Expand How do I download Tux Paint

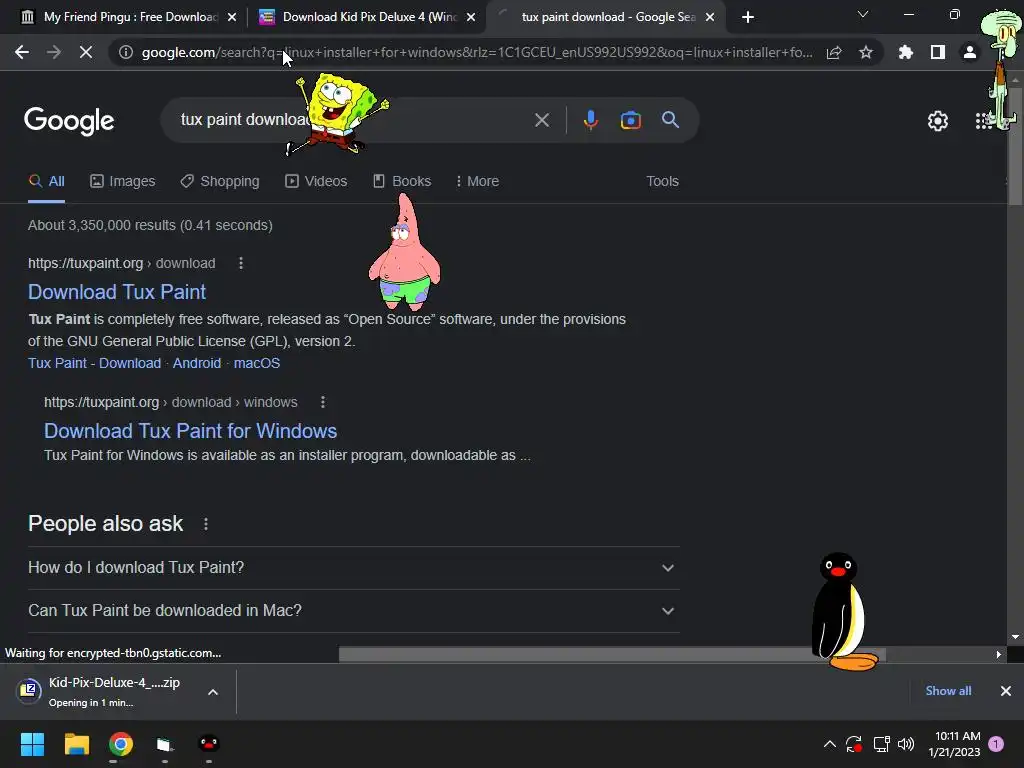(x=353, y=568)
